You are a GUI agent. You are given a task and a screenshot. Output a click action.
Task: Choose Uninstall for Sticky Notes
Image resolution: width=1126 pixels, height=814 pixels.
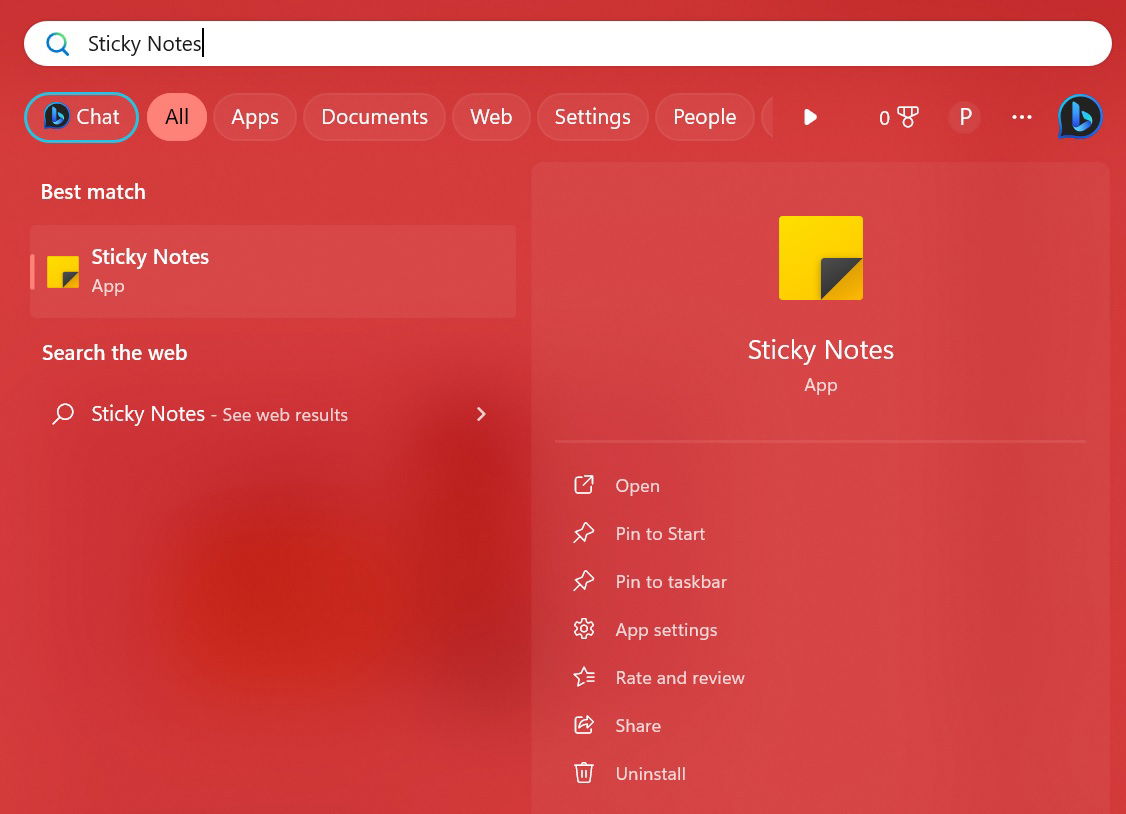pos(650,775)
